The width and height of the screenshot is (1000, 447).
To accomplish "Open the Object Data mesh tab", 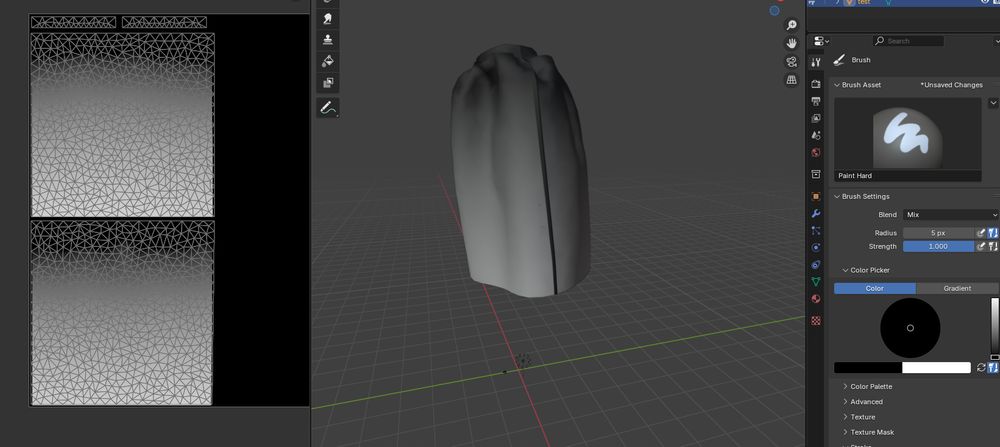I will (x=816, y=282).
